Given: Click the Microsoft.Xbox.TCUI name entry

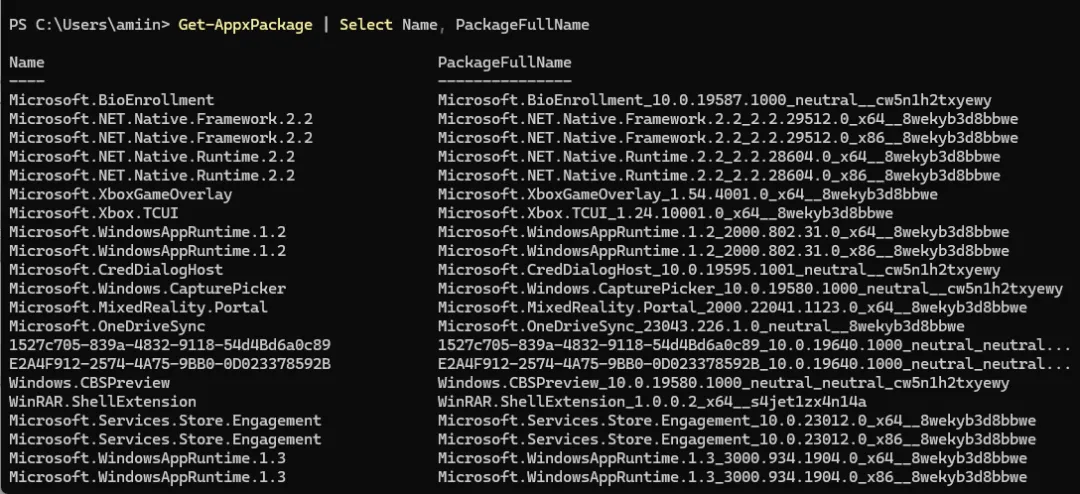Looking at the screenshot, I should tap(98, 213).
